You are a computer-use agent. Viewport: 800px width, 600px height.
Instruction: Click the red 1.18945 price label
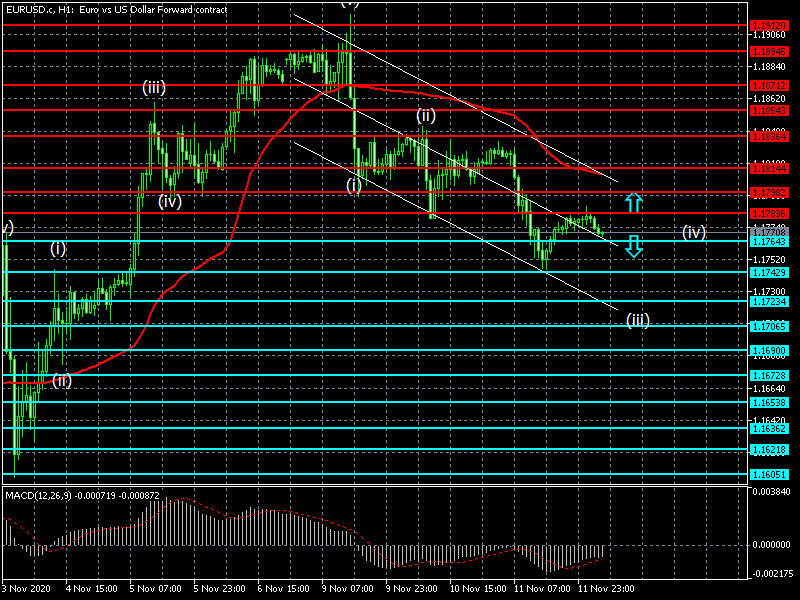click(769, 52)
